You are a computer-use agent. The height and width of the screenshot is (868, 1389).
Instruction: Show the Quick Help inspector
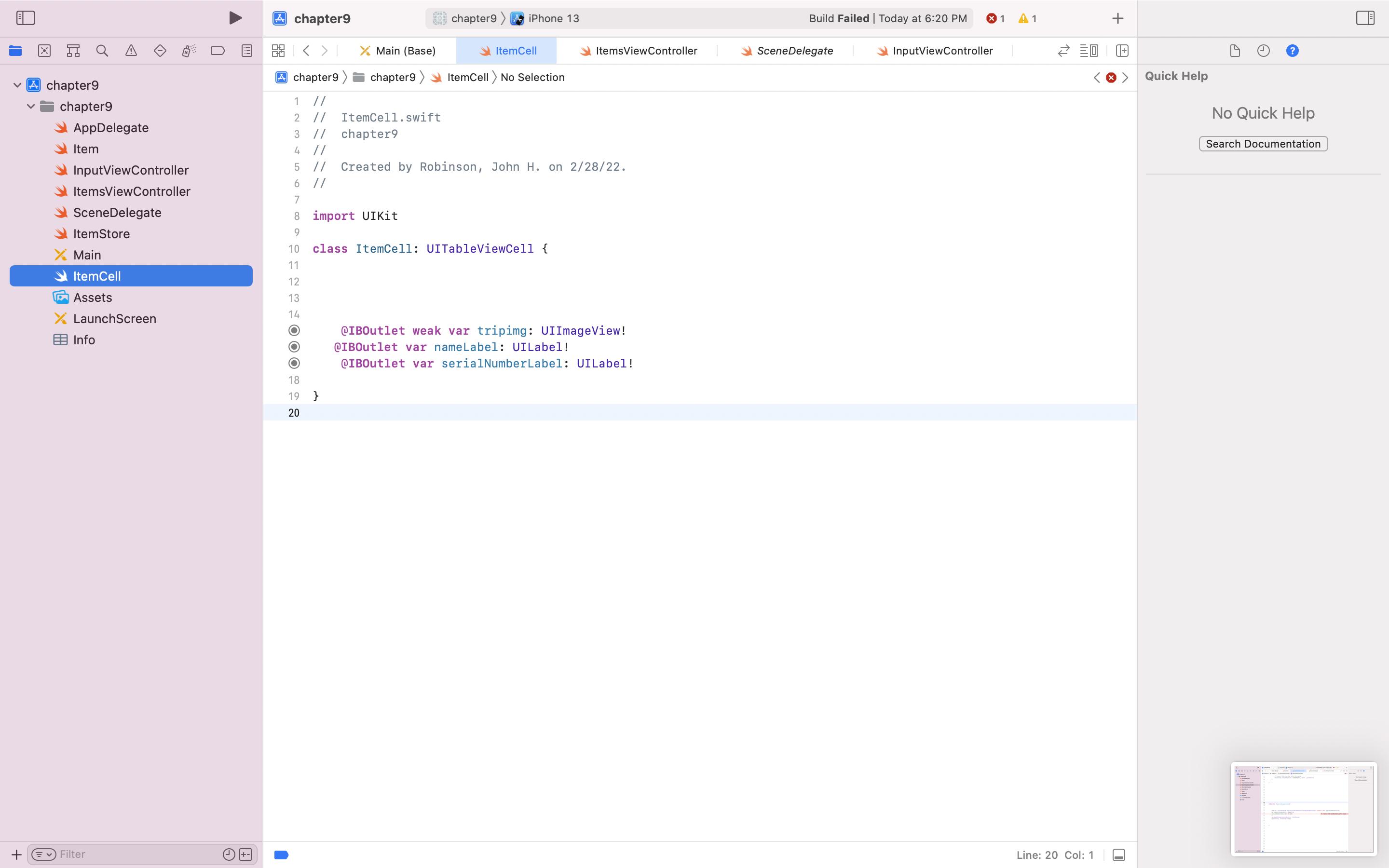[x=1292, y=51]
